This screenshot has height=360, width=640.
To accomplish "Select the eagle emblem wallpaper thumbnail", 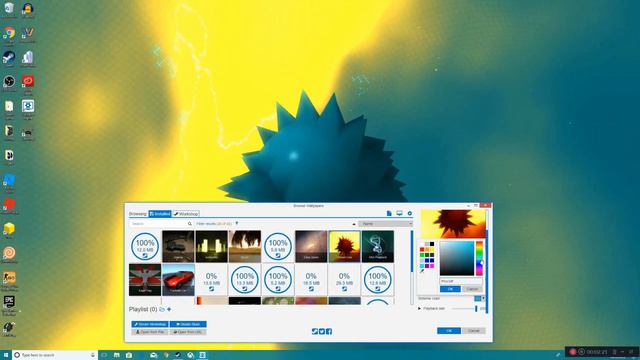I will coord(145,280).
